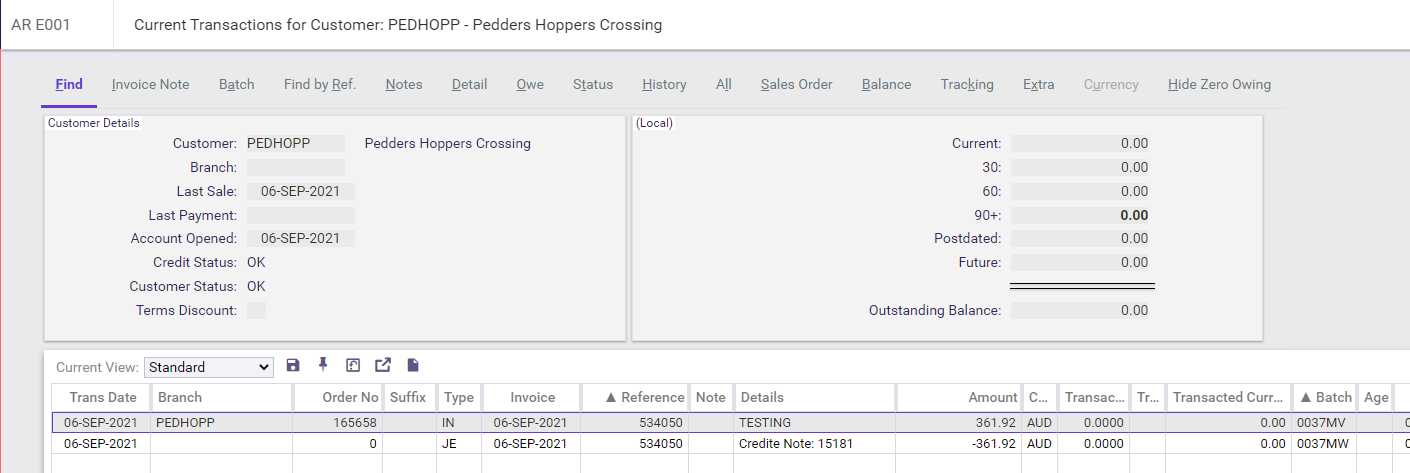Click the pin view icon
The image size is (1410, 473).
point(323,366)
